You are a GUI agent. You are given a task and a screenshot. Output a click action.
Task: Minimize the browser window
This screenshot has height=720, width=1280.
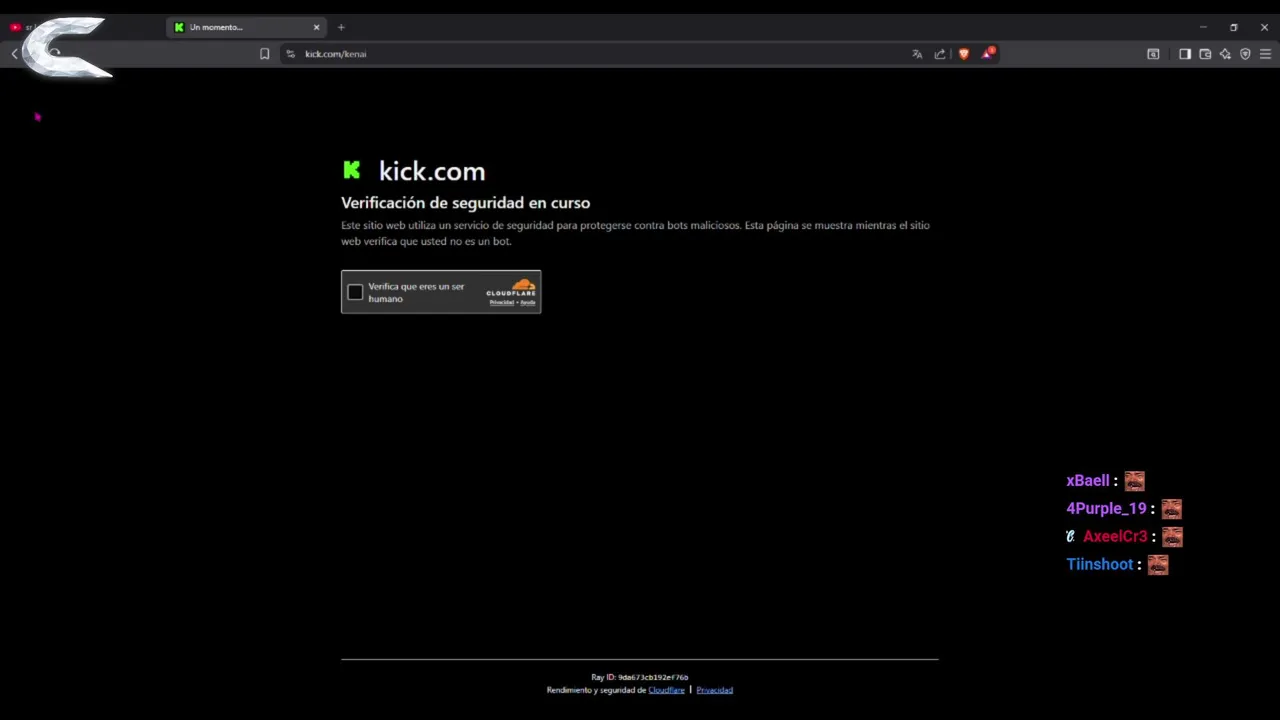(x=1203, y=27)
